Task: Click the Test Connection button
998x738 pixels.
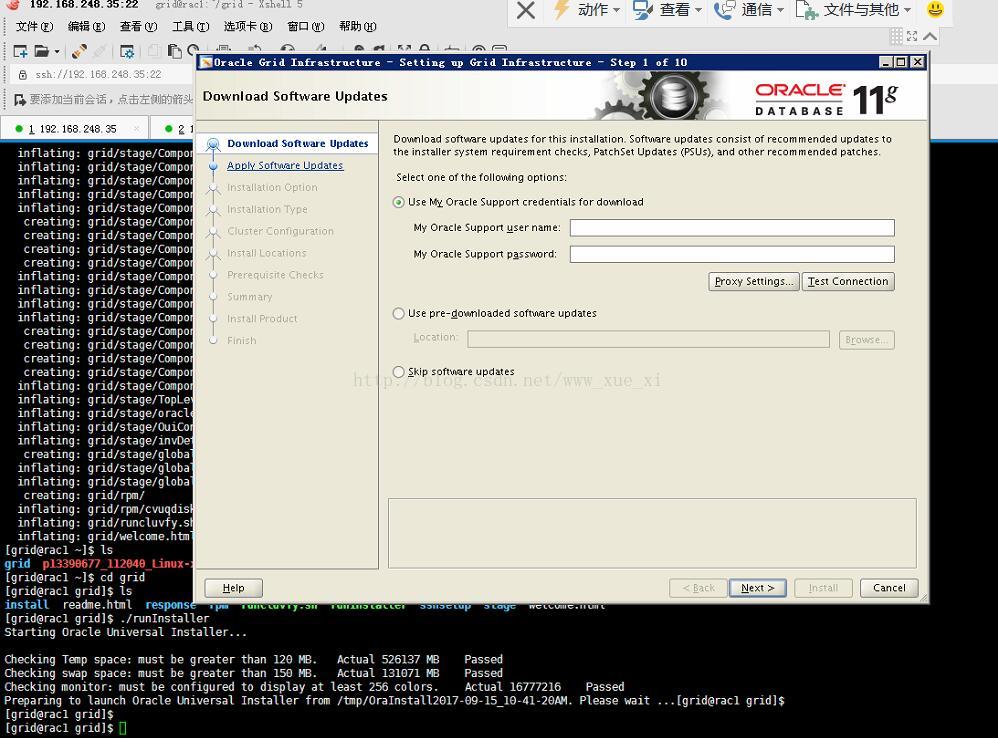Action: click(x=847, y=281)
